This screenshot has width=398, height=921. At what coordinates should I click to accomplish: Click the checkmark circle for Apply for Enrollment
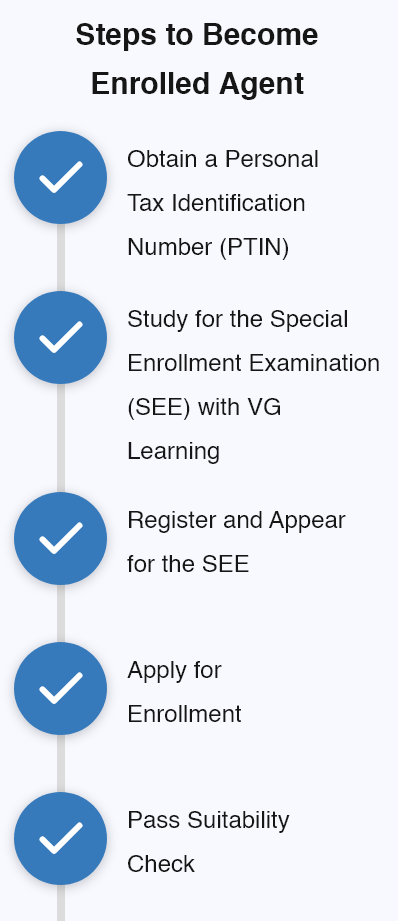pos(60,688)
